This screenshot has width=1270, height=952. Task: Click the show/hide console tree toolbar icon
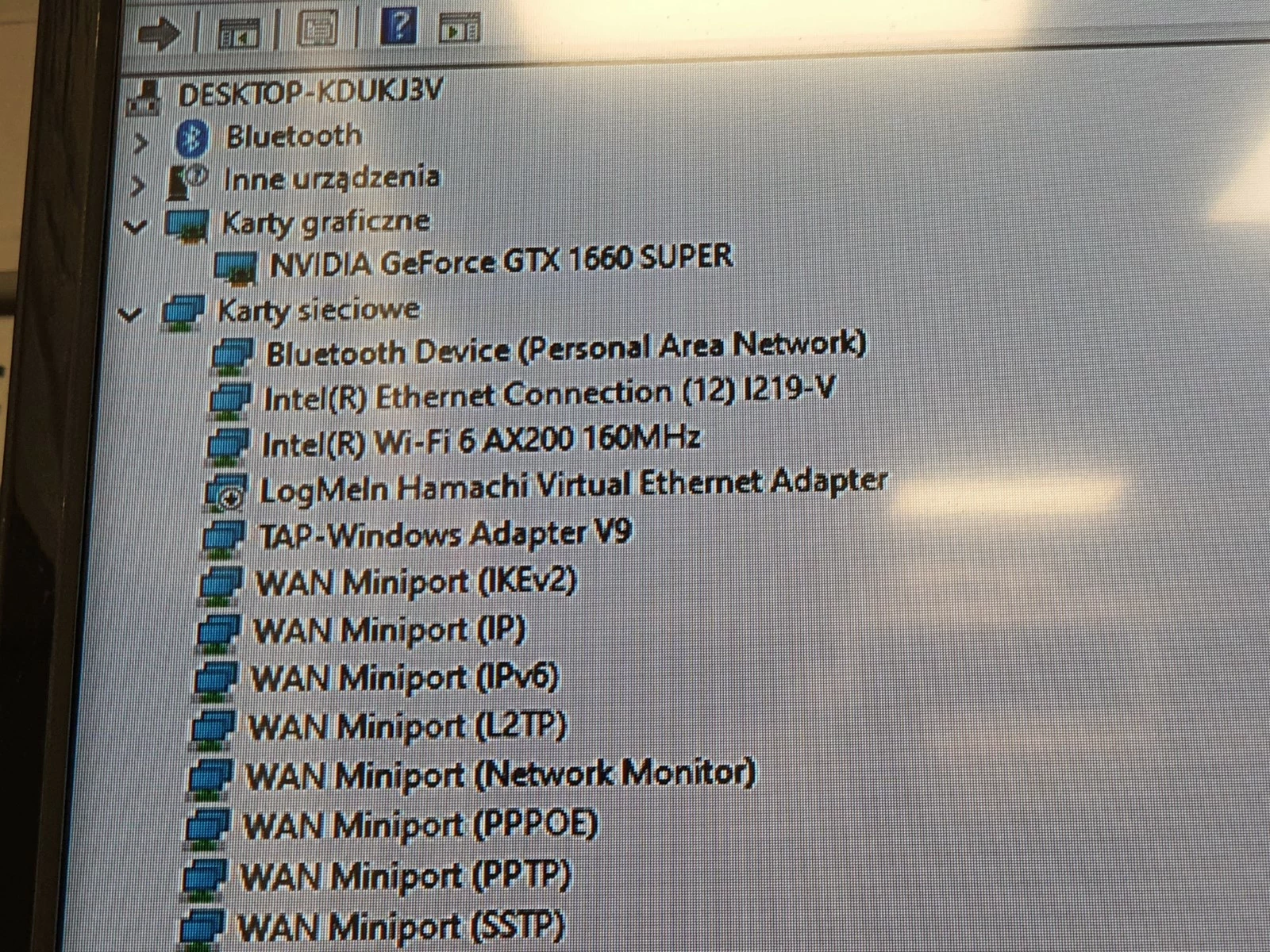tap(238, 33)
